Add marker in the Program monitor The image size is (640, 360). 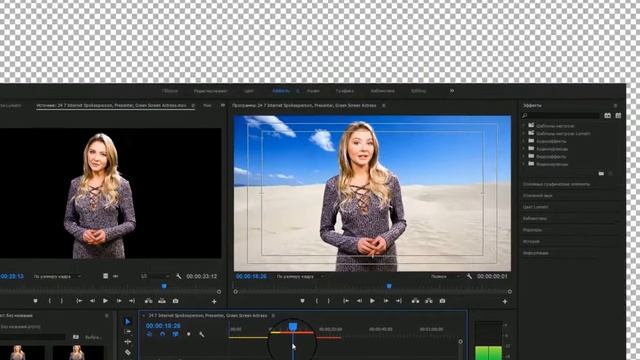coord(302,301)
